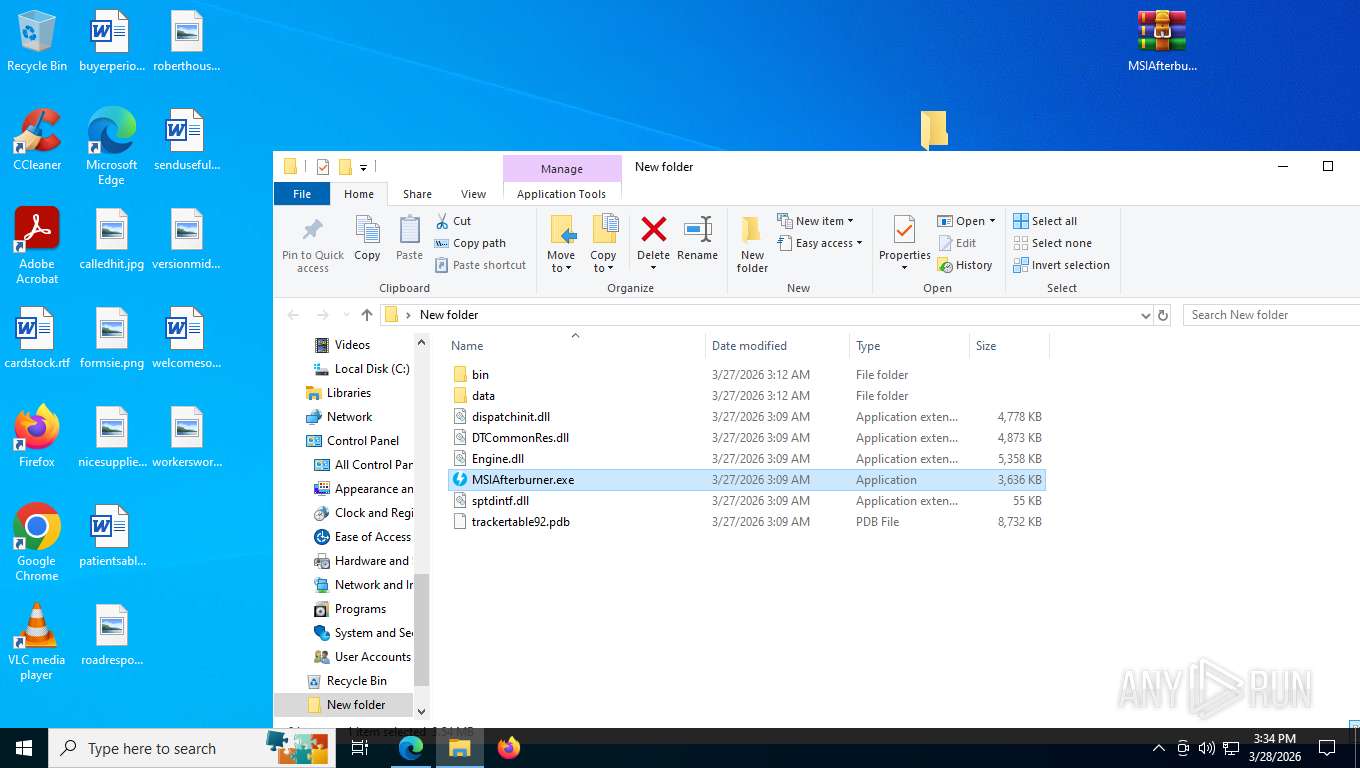Create a New folder from the ribbon

(x=752, y=244)
